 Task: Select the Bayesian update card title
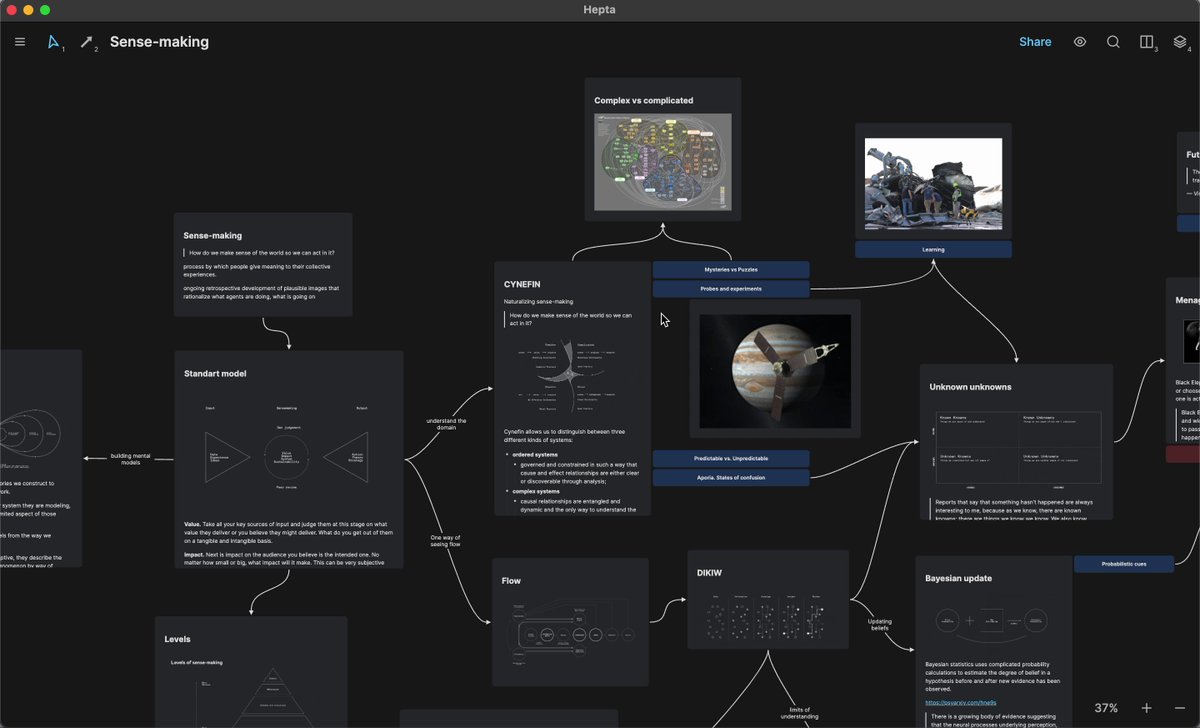958,578
